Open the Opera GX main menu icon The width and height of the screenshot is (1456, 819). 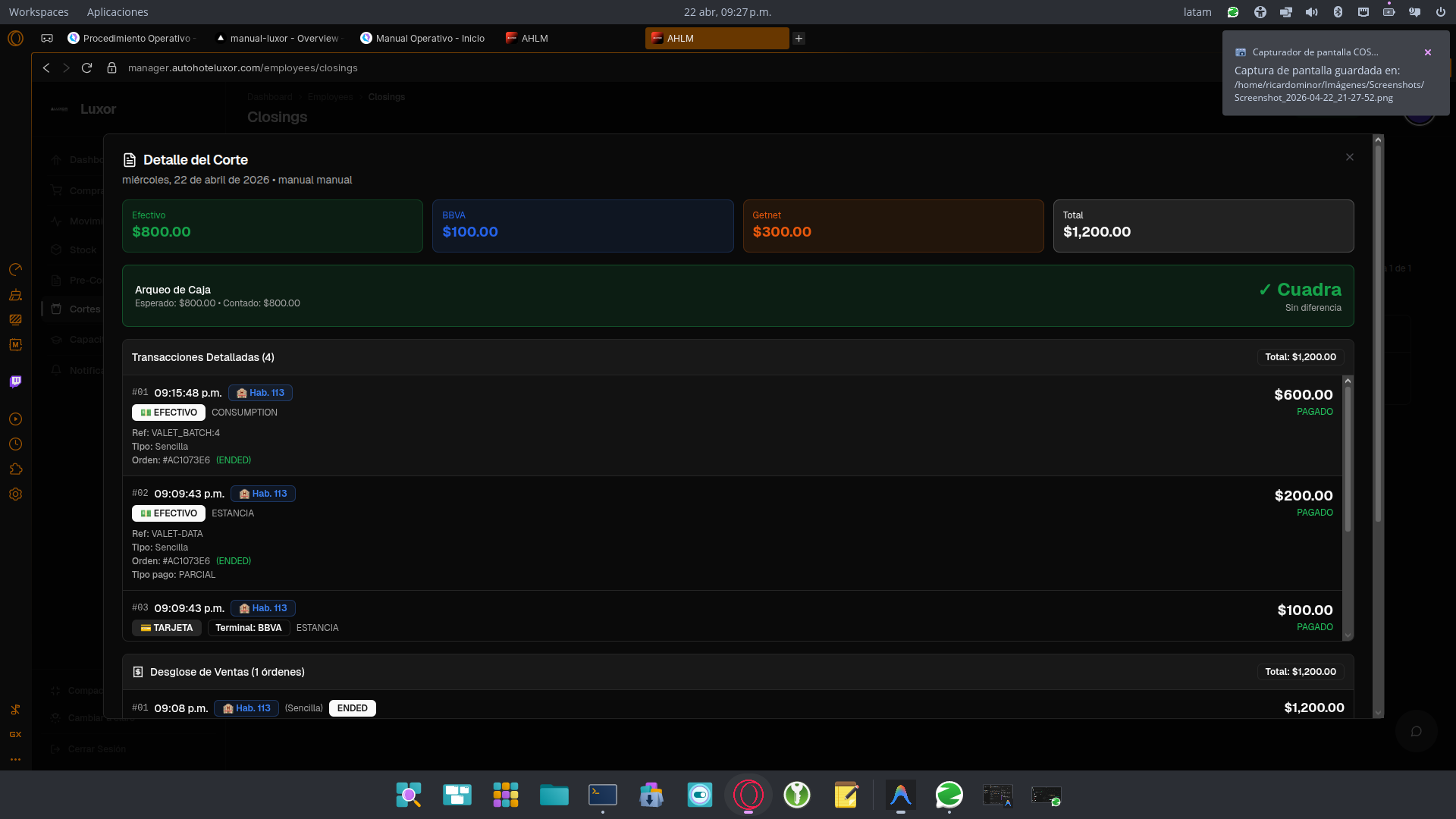(x=15, y=38)
